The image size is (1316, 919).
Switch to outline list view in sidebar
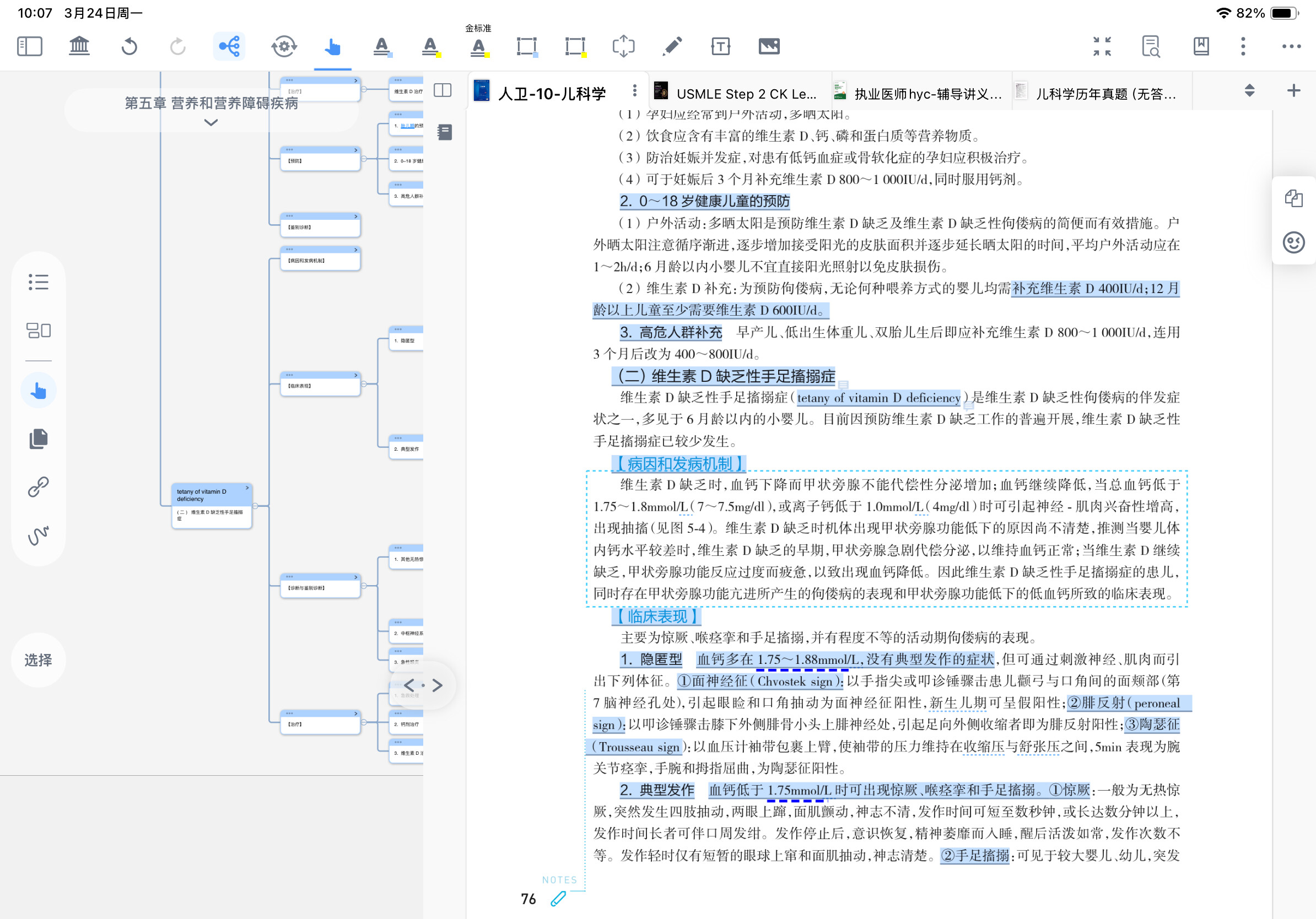39,282
